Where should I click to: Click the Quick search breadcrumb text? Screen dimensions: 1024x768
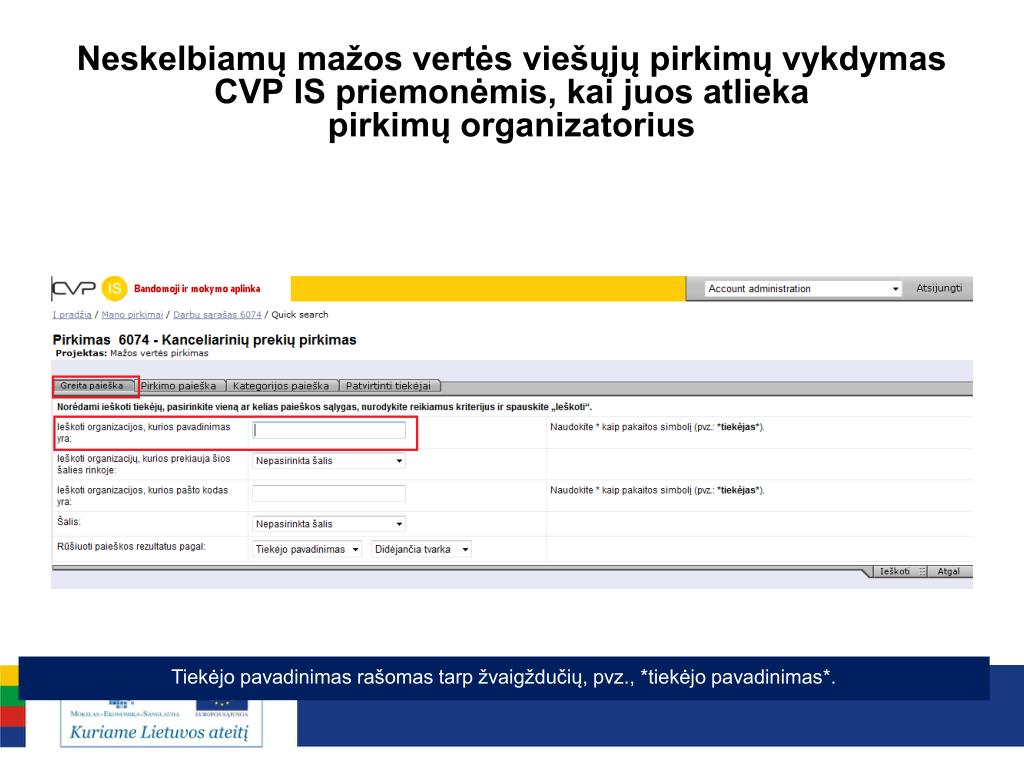click(300, 315)
